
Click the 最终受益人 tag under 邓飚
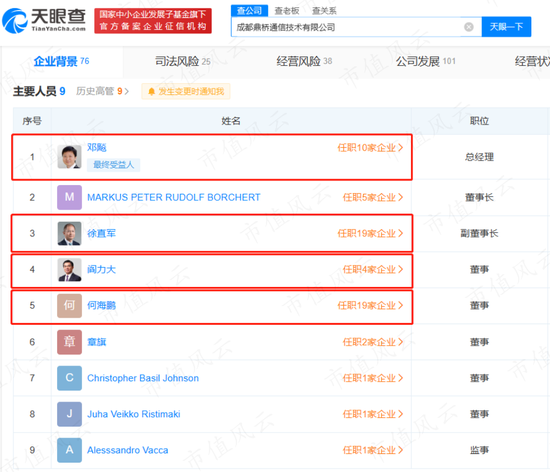[x=113, y=164]
